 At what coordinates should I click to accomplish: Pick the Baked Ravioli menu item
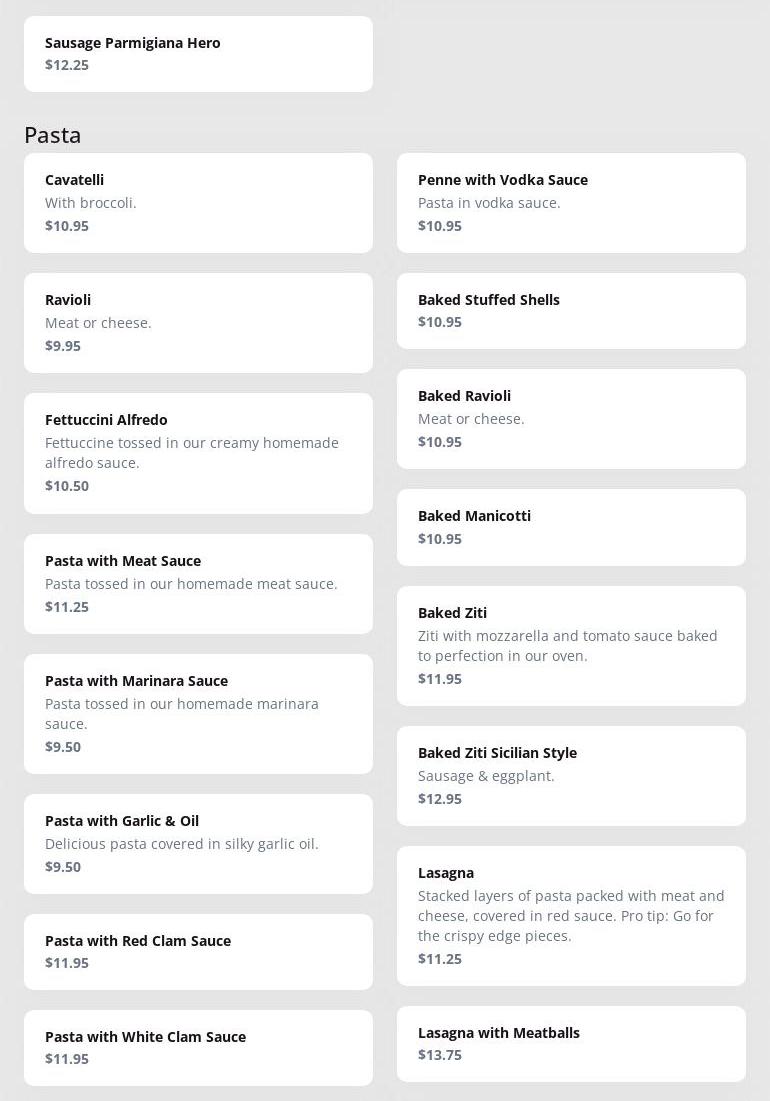tap(571, 419)
